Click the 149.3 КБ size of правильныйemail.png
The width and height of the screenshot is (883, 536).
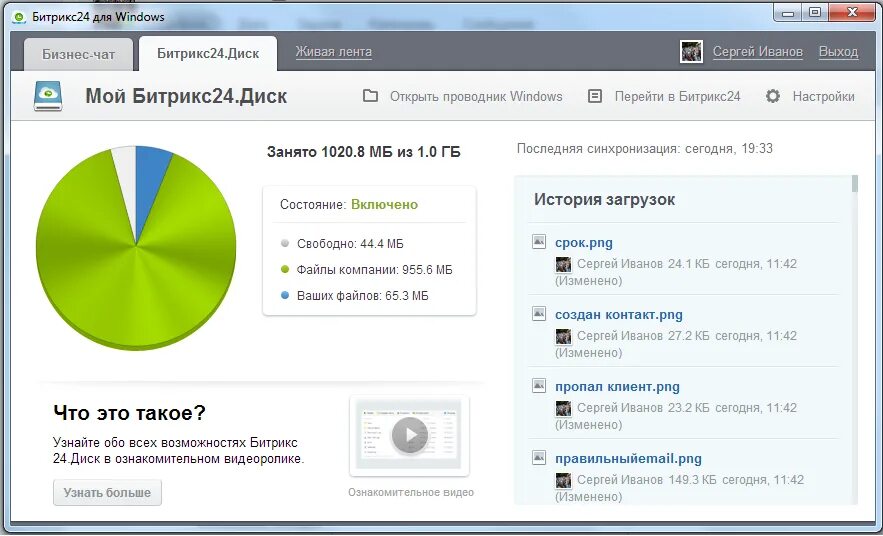click(x=692, y=480)
